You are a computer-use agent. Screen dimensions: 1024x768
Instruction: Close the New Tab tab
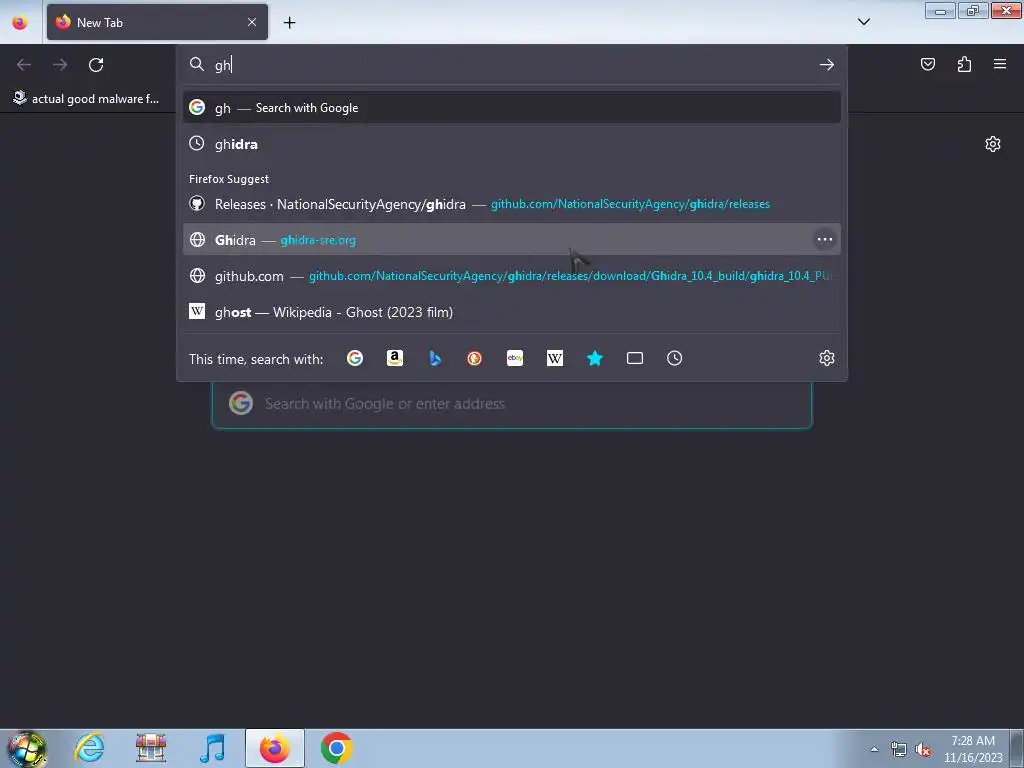[x=252, y=22]
